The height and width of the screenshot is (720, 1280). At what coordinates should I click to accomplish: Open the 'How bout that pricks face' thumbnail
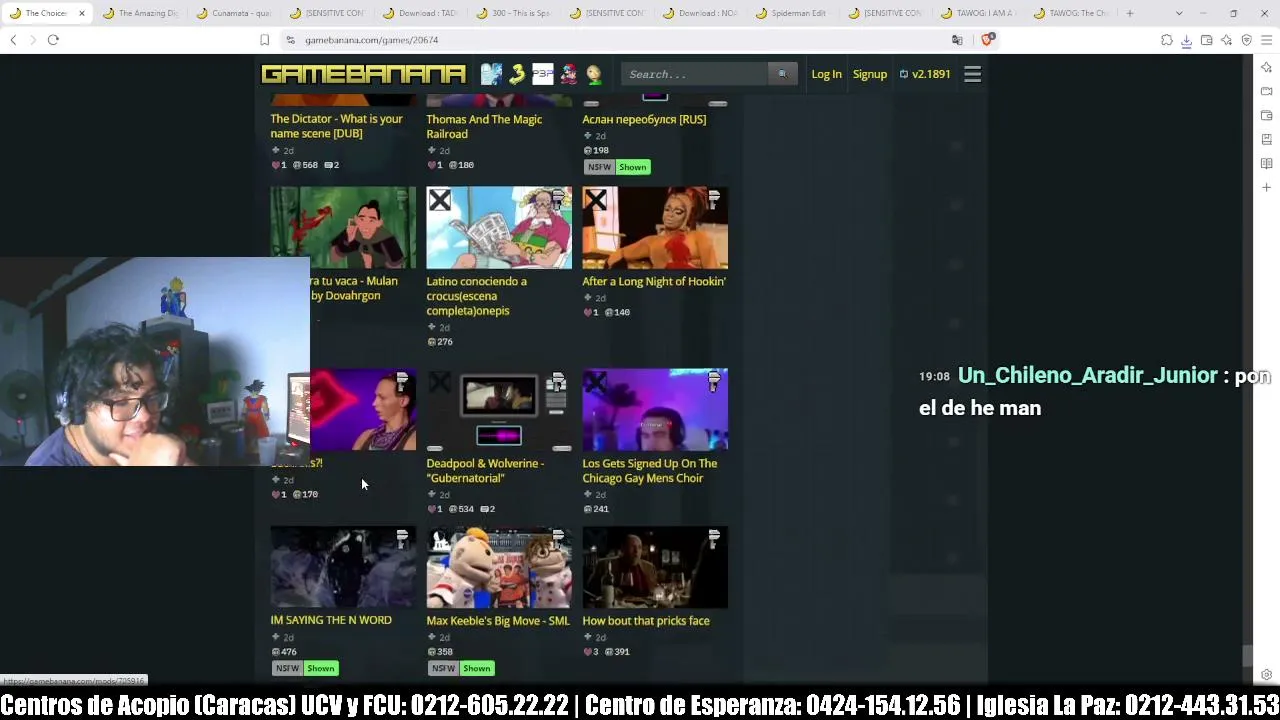(655, 568)
